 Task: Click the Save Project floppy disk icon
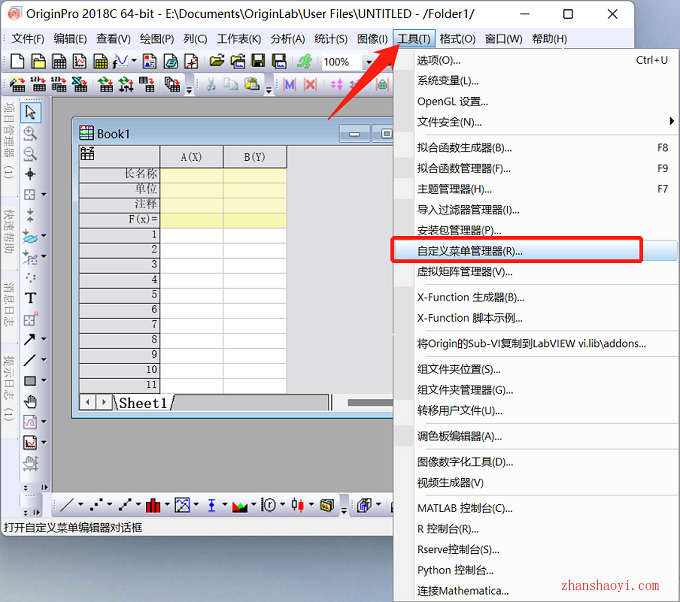pyautogui.click(x=258, y=61)
